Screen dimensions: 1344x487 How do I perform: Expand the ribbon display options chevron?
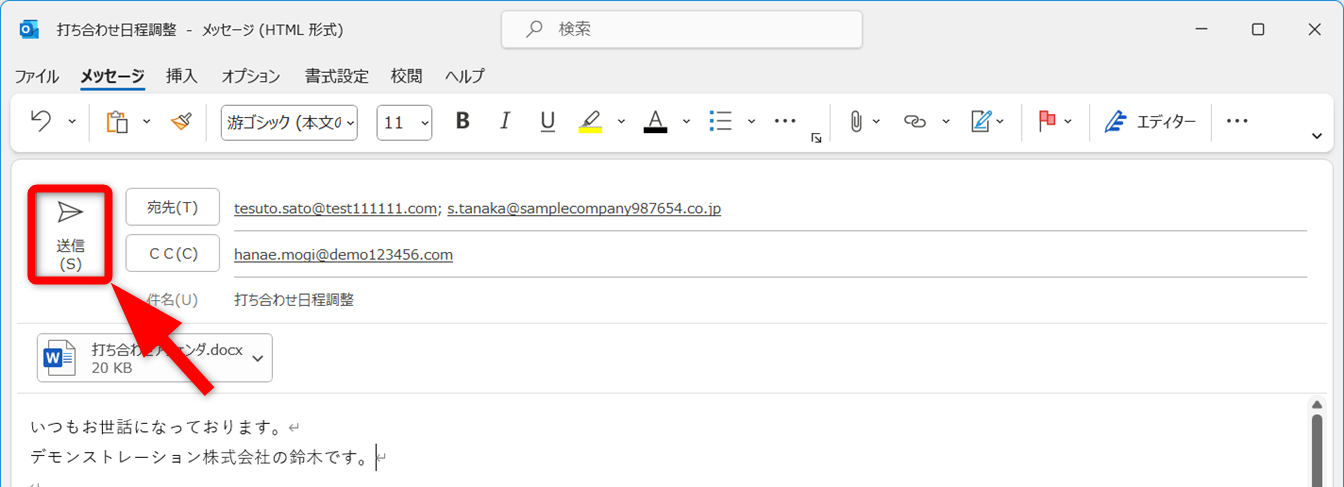click(x=1317, y=136)
